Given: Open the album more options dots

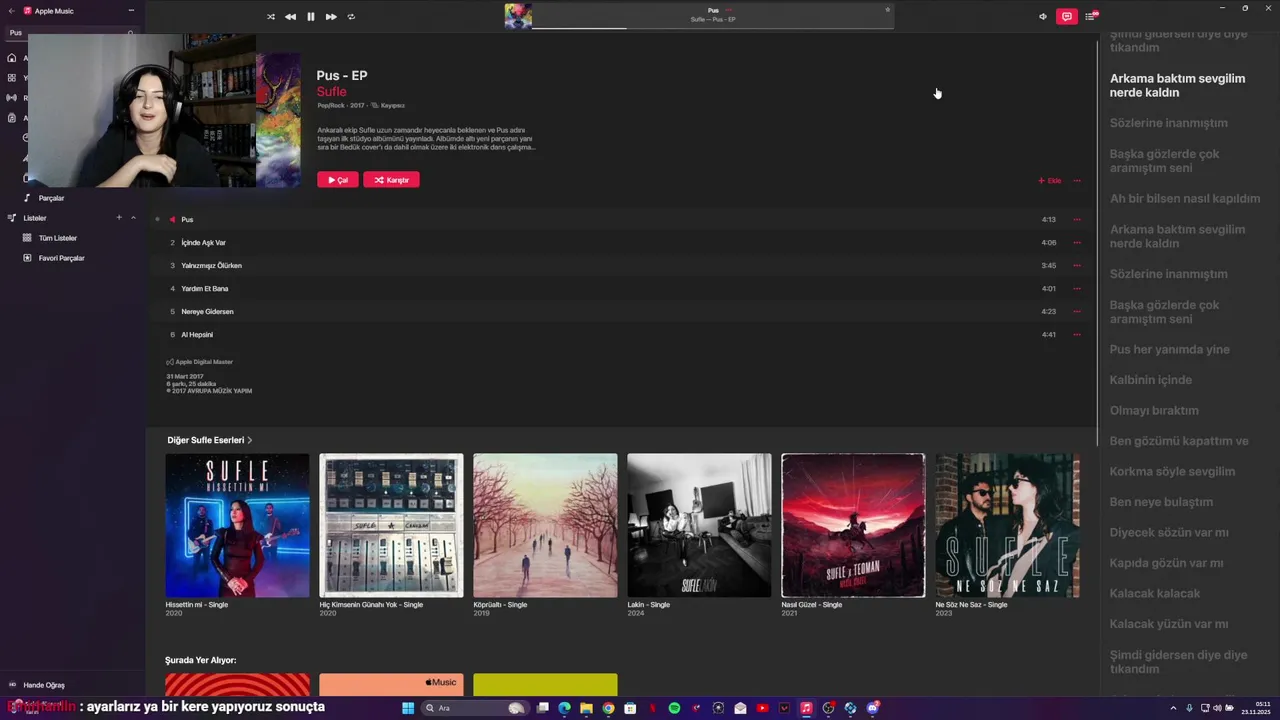Looking at the screenshot, I should point(1077,181).
